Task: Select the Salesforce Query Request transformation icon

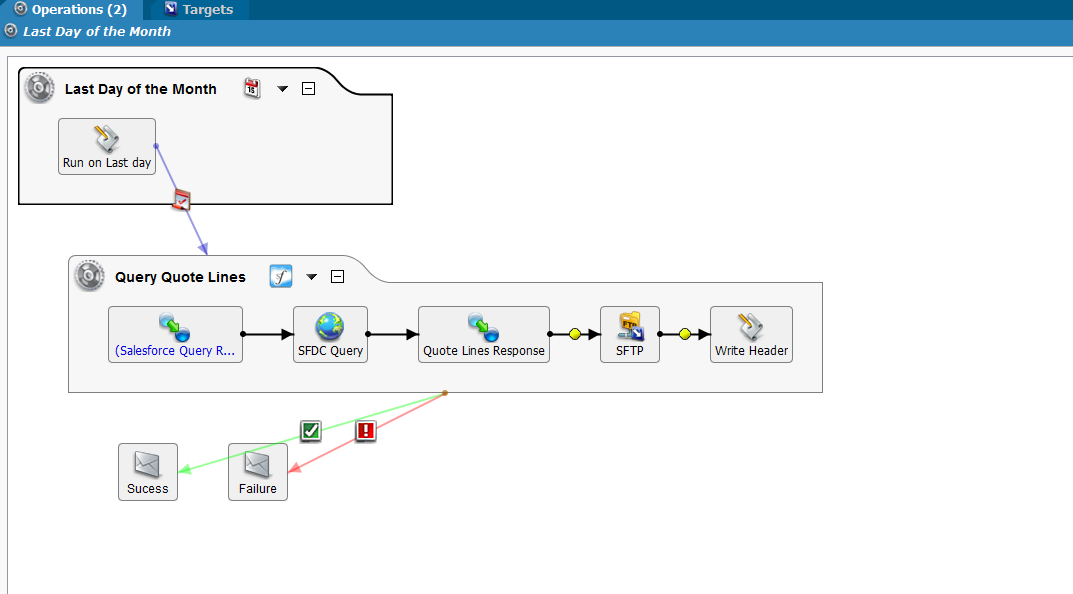Action: 174,327
